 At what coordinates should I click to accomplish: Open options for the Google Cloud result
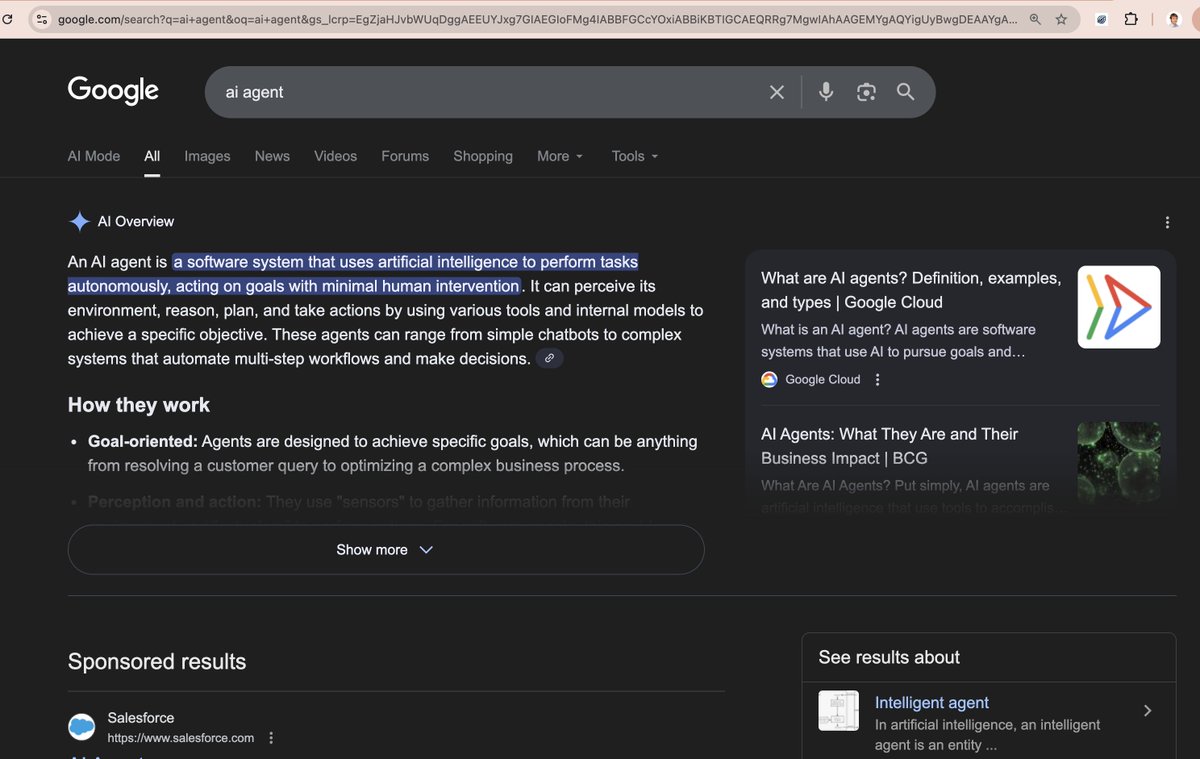pos(877,379)
